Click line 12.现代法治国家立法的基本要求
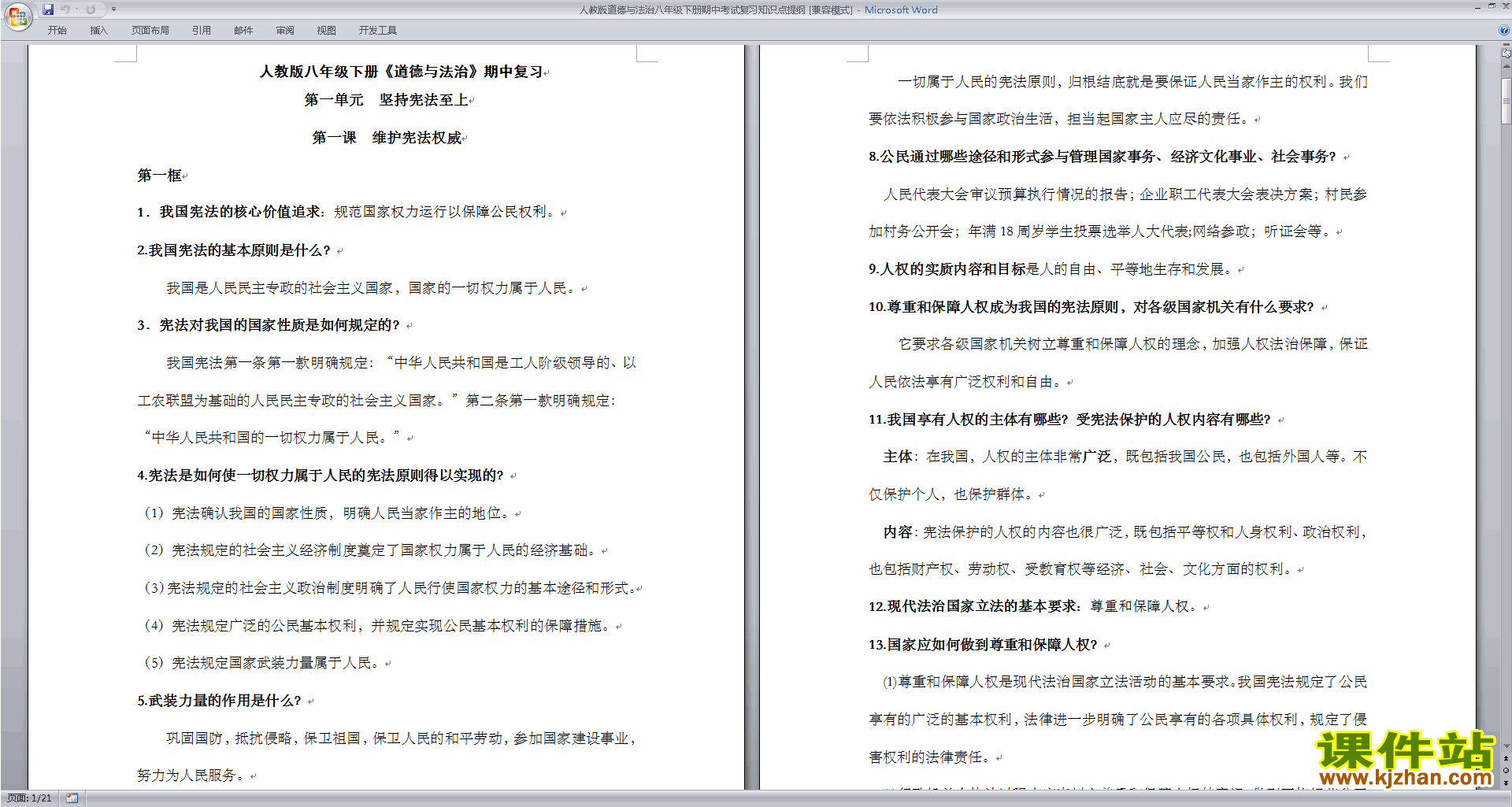 (x=1034, y=606)
